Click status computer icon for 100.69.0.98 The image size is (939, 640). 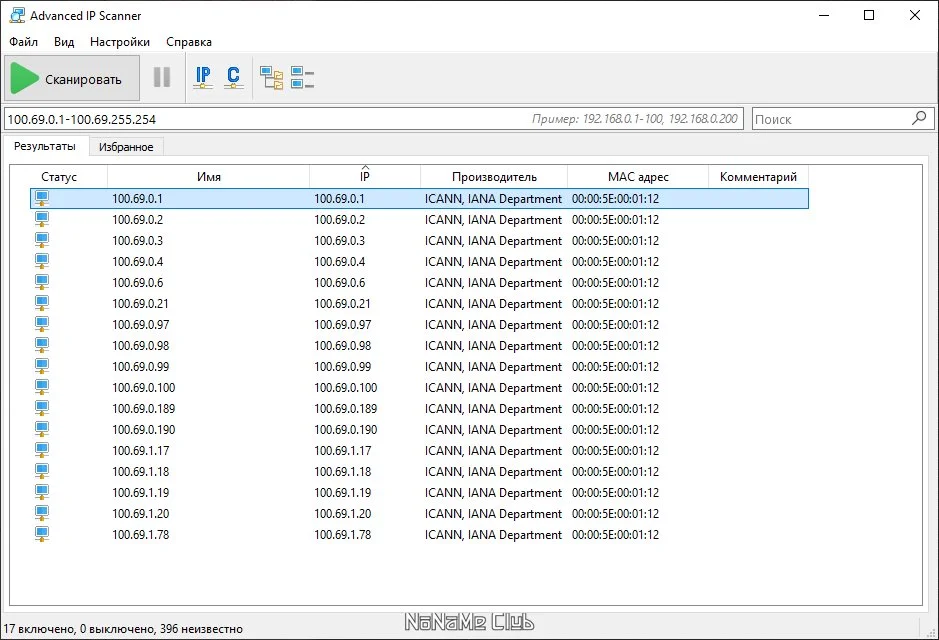click(41, 345)
